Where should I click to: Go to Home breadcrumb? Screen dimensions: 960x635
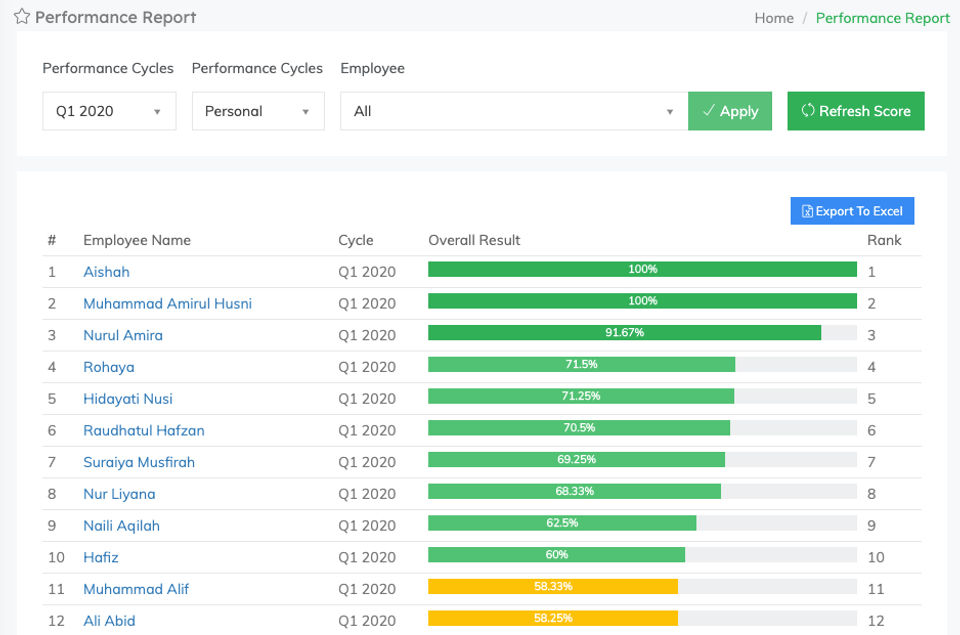click(774, 18)
